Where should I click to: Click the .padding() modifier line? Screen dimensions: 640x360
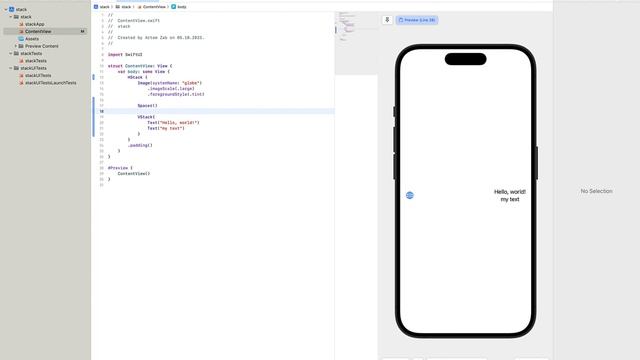[x=140, y=145]
